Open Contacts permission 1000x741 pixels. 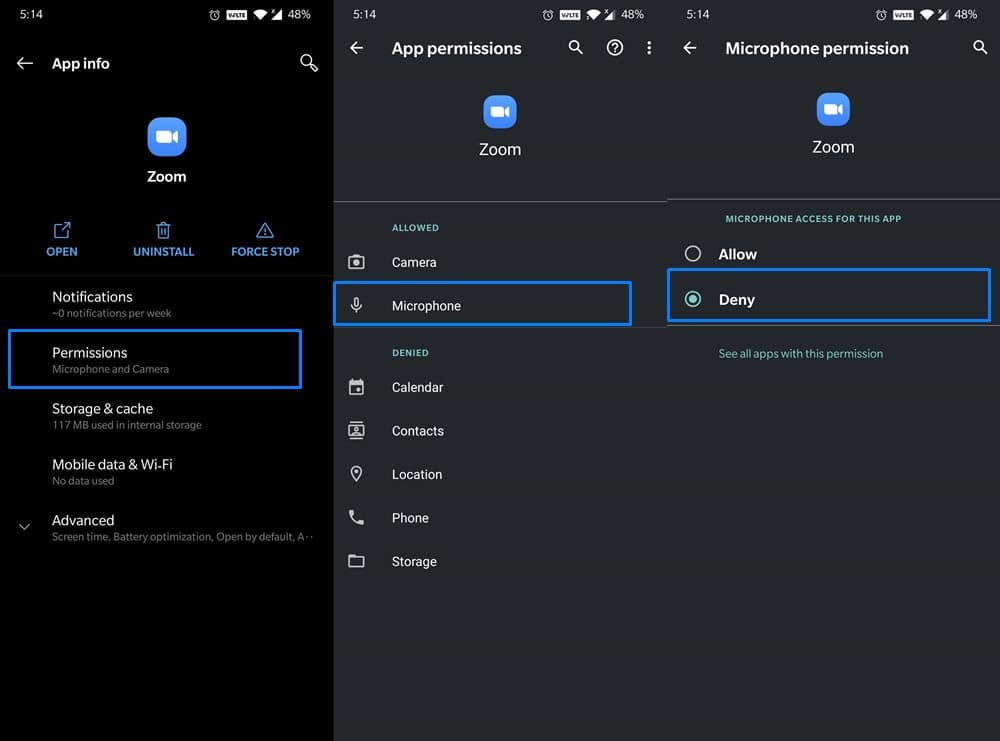[x=500, y=430]
